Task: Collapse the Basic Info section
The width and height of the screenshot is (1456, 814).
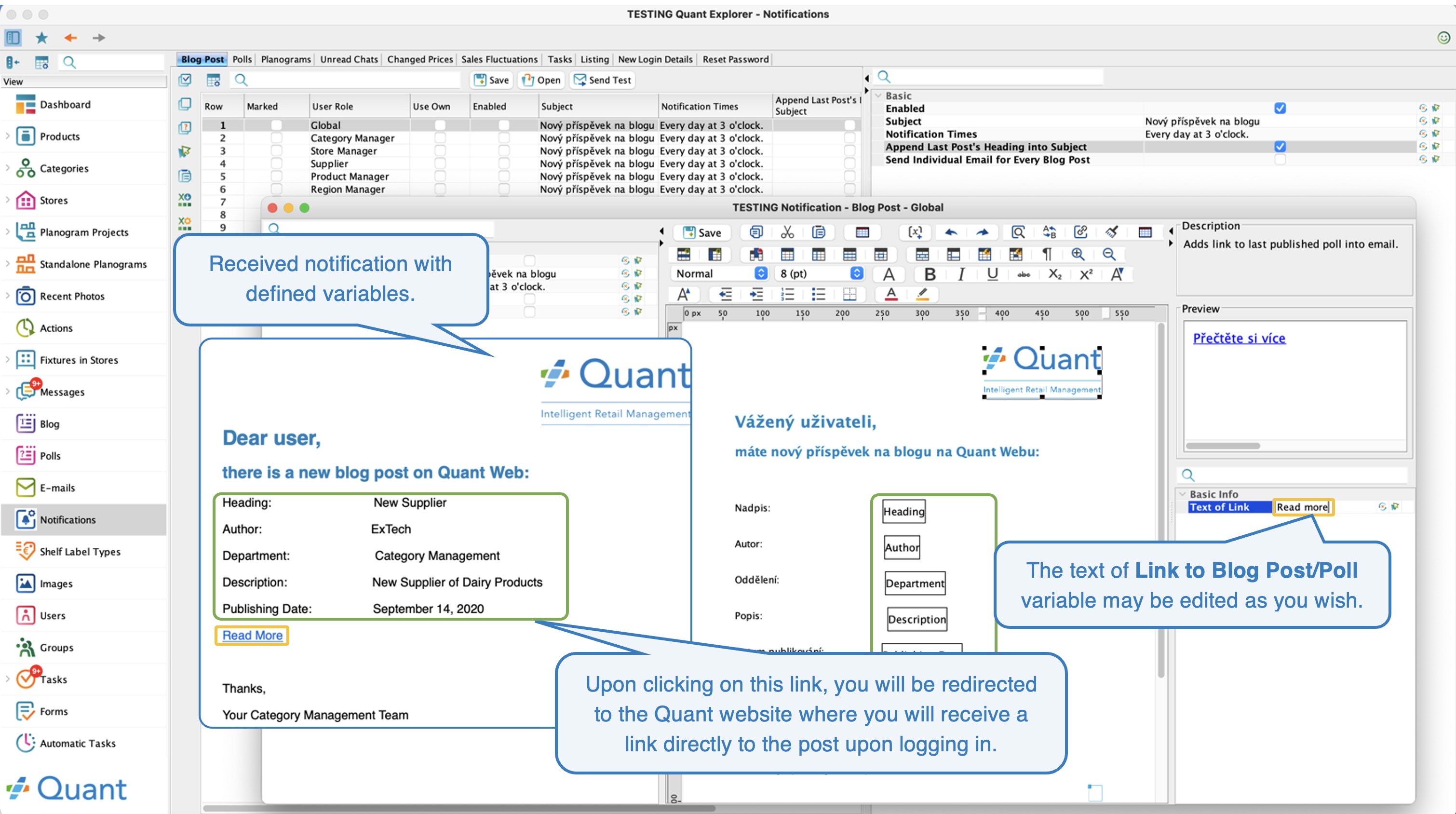Action: [1183, 494]
